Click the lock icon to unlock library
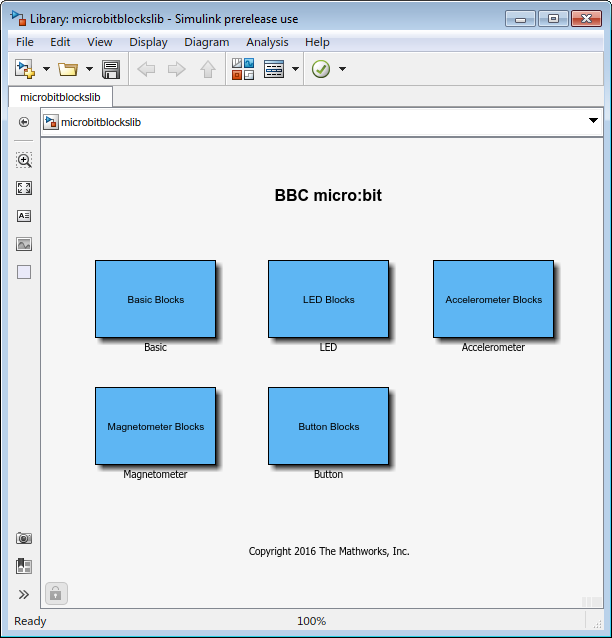The height and width of the screenshot is (638, 612). coord(55,593)
